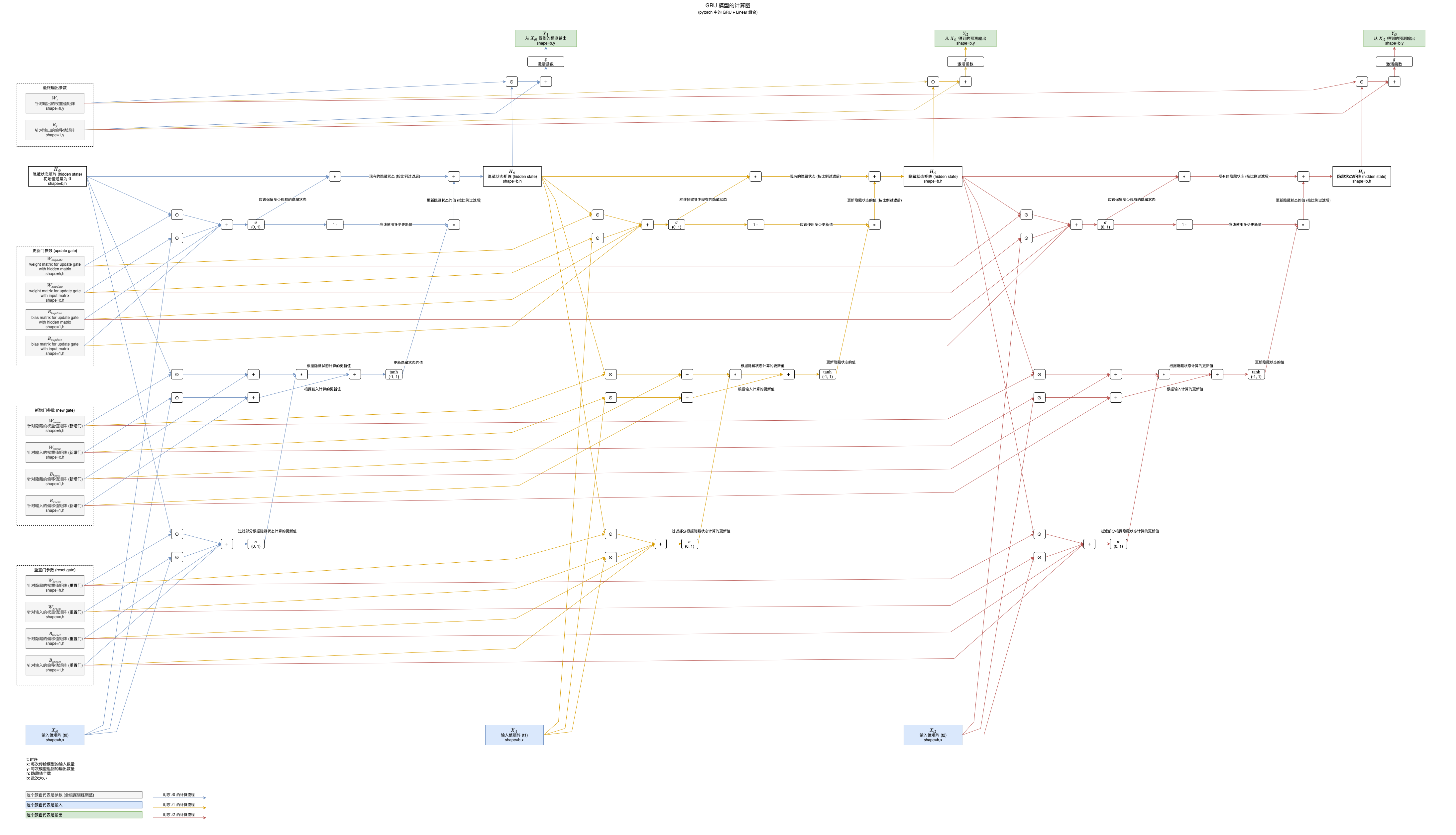1456x835 pixels.
Task: Click the H_t0 initial hidden state box
Action: click(x=57, y=176)
